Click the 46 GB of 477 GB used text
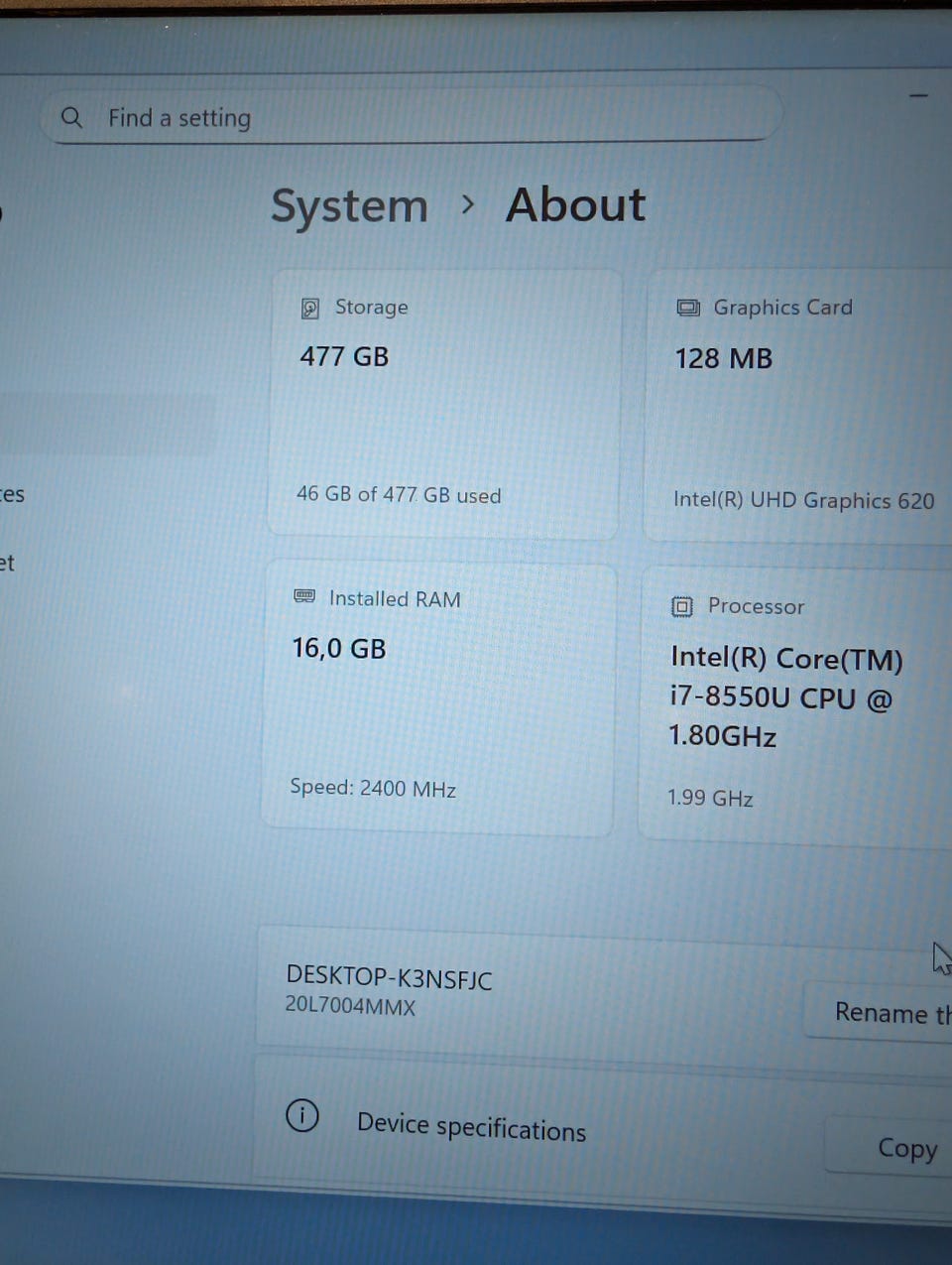 [399, 494]
